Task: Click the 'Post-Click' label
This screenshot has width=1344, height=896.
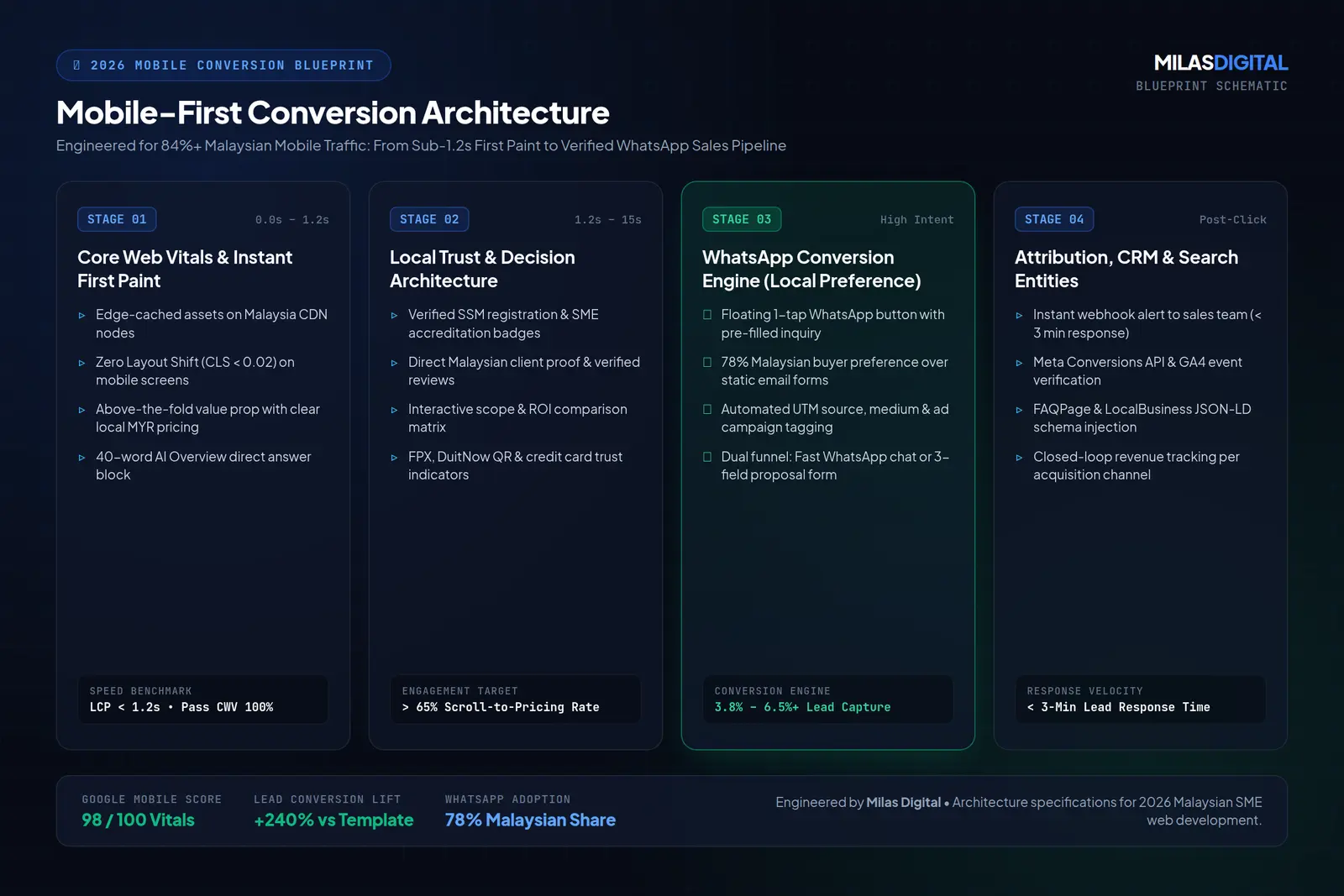Action: (x=1232, y=220)
